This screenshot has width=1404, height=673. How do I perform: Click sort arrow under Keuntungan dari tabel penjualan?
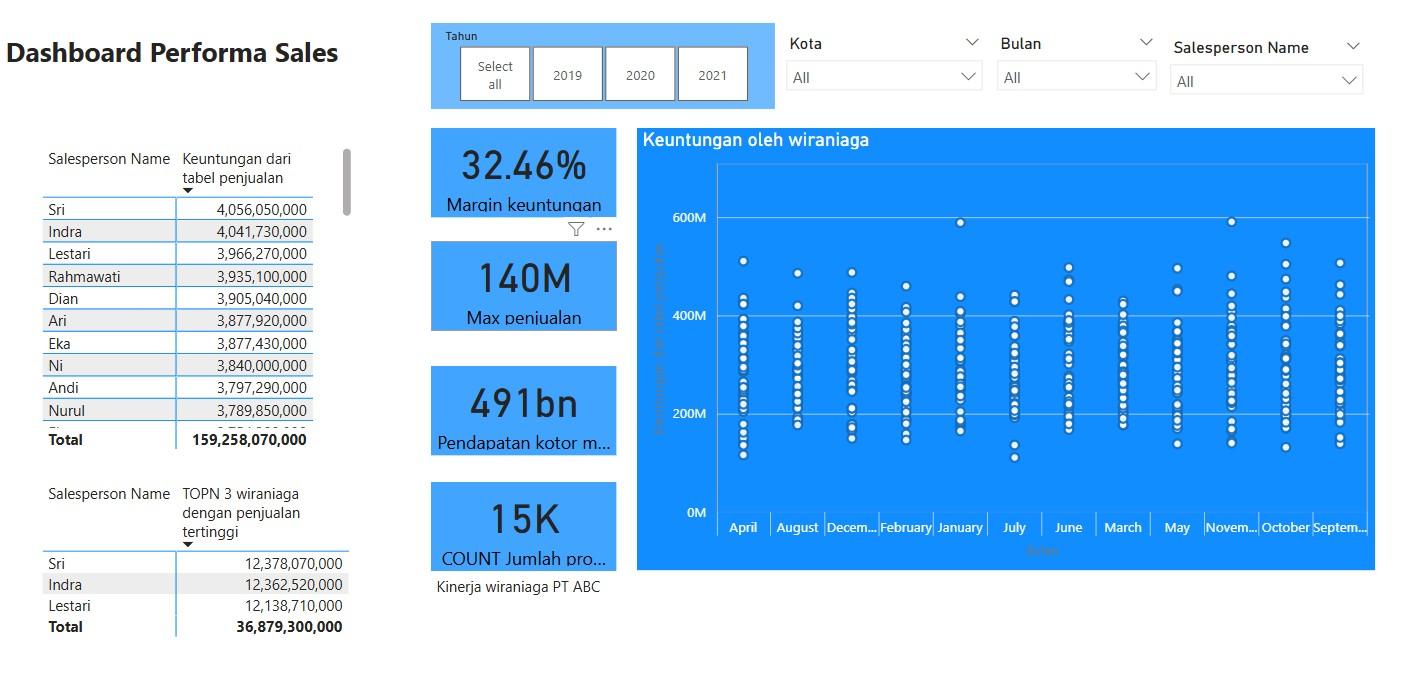click(x=187, y=190)
